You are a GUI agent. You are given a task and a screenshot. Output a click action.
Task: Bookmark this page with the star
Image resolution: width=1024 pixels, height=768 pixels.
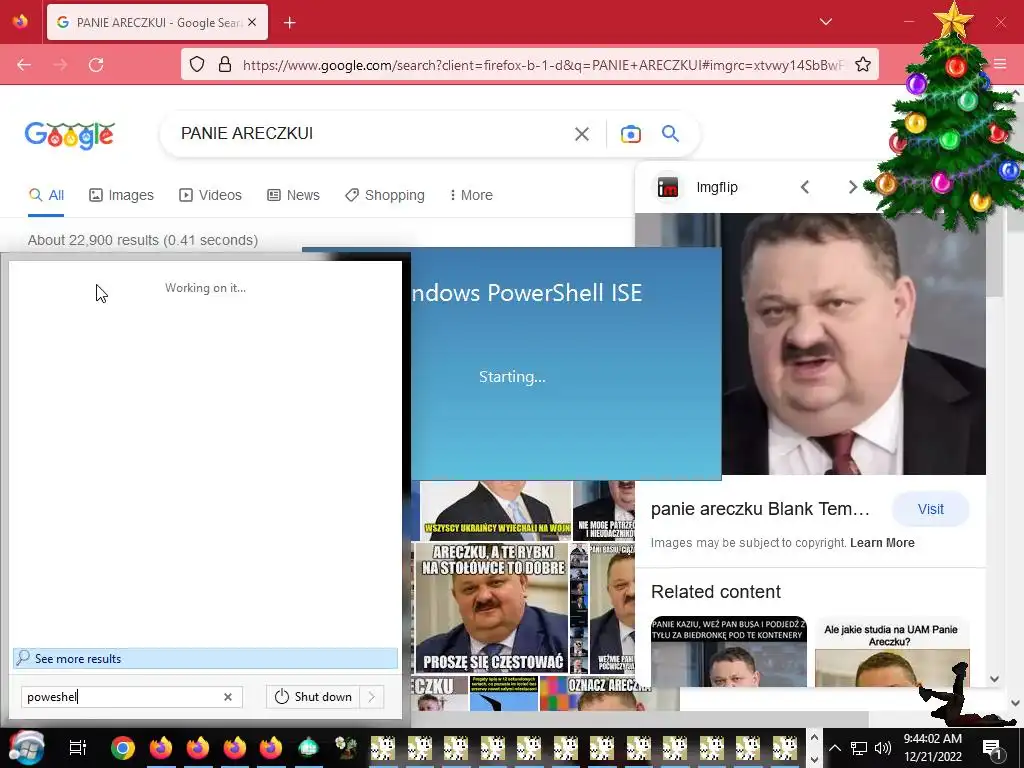pos(863,64)
